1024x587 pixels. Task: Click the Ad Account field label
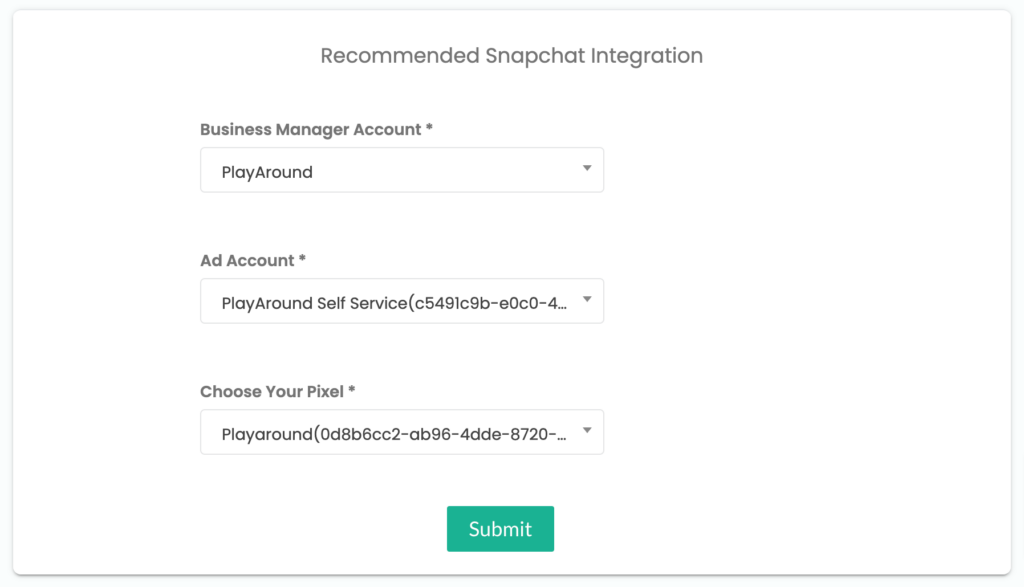(247, 261)
